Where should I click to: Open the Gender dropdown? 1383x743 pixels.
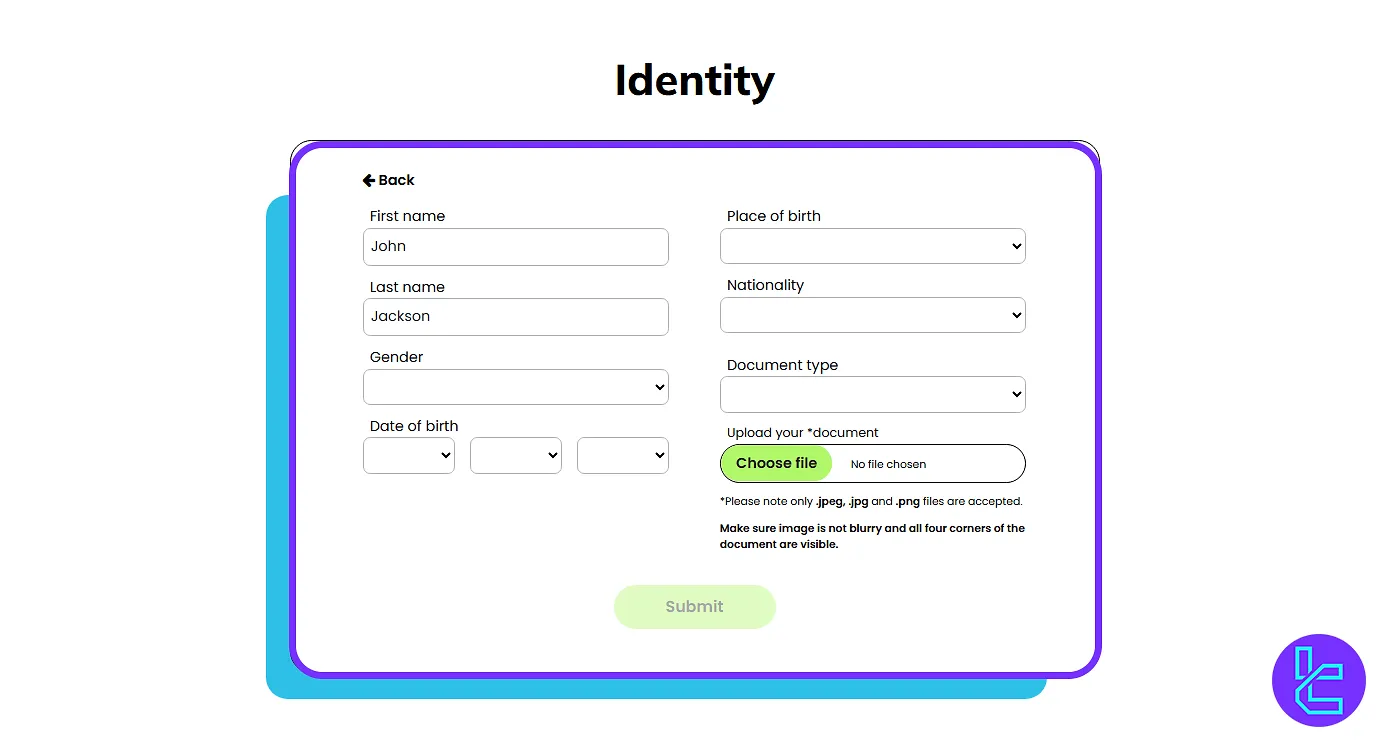click(x=516, y=387)
